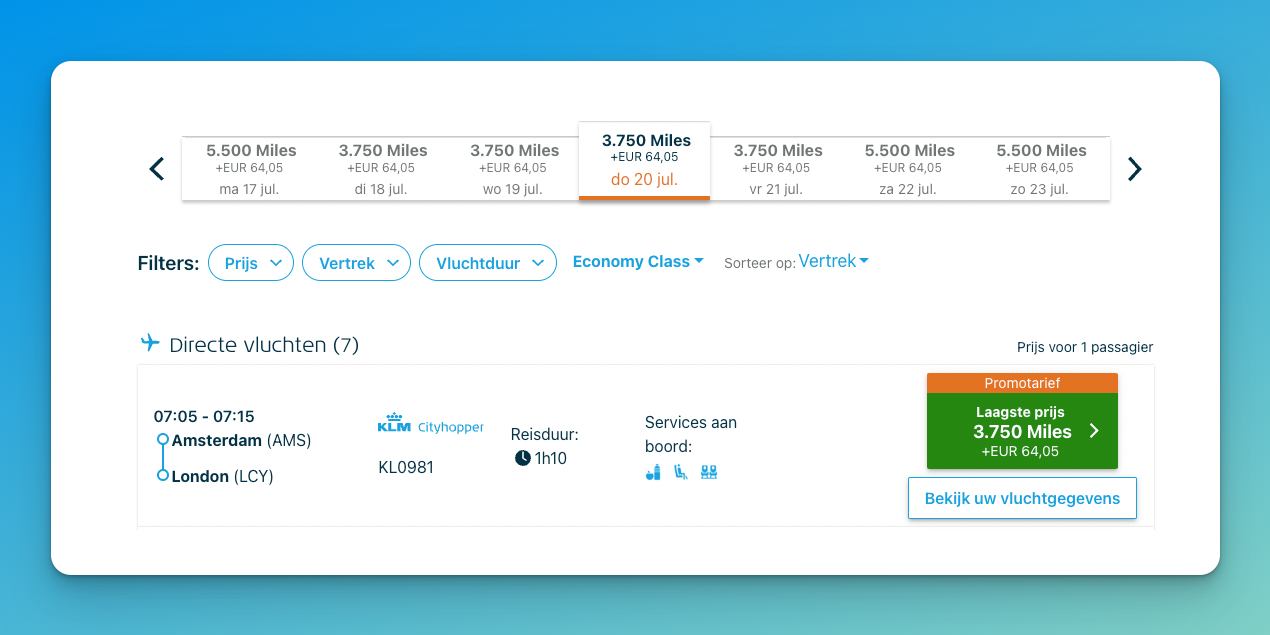The image size is (1270, 635).
Task: Select the di 18 jul. date tab
Action: coord(383,169)
